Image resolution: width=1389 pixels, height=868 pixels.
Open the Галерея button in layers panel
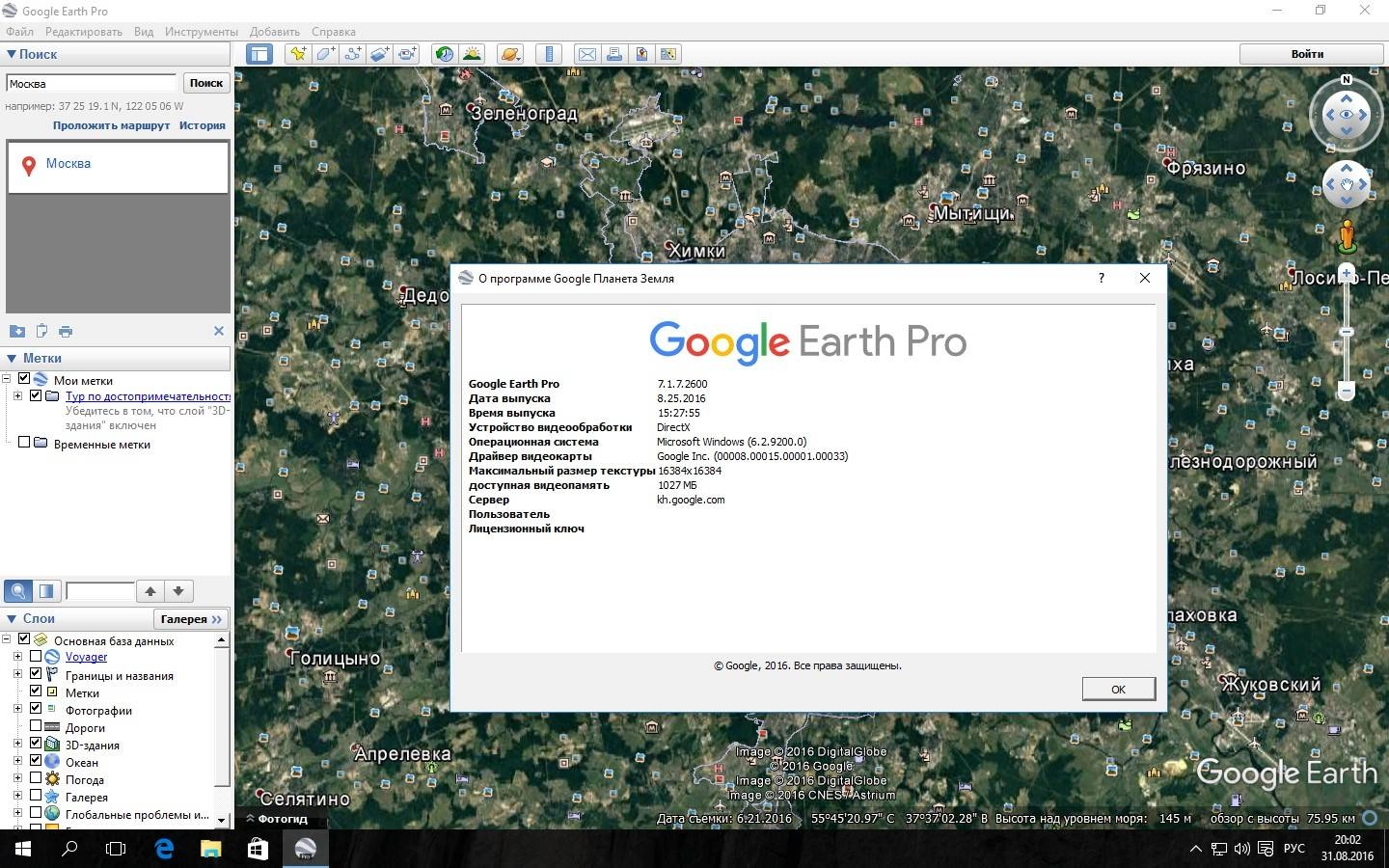coord(191,619)
